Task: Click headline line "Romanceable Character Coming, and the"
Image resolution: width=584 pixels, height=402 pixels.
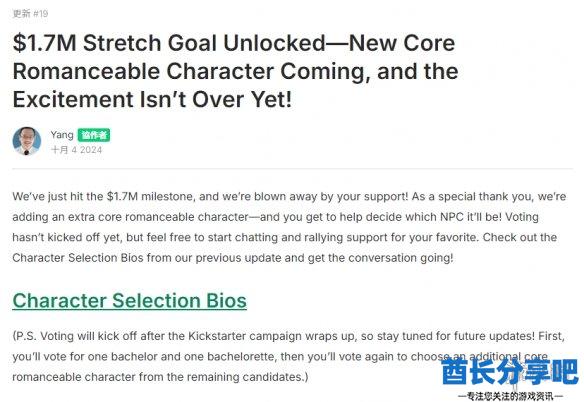Action: pos(235,71)
